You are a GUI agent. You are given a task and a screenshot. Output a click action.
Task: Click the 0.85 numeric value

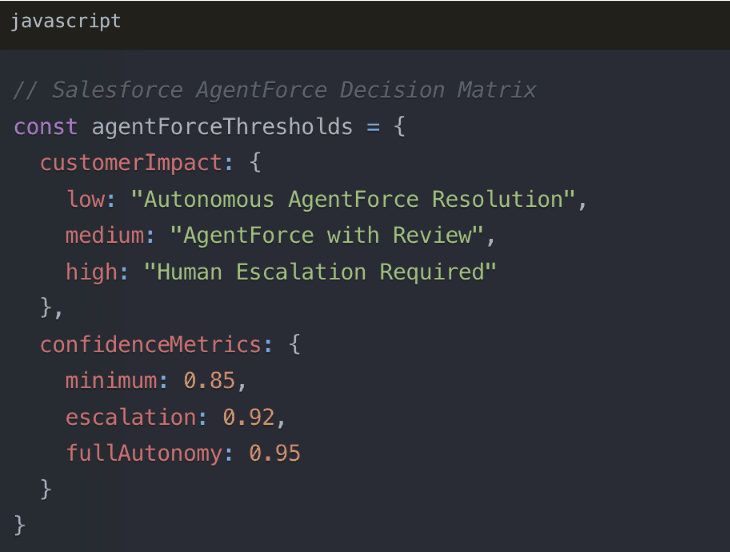(x=209, y=381)
